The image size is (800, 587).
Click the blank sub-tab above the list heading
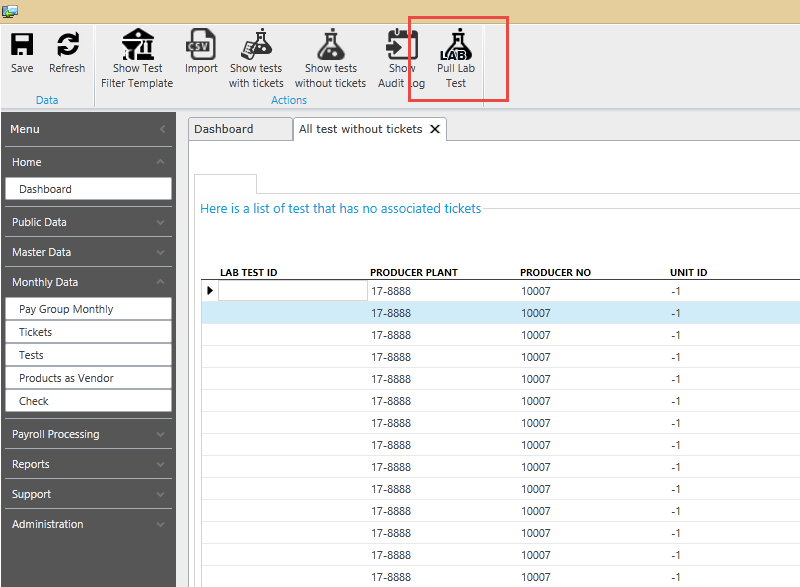(x=226, y=184)
